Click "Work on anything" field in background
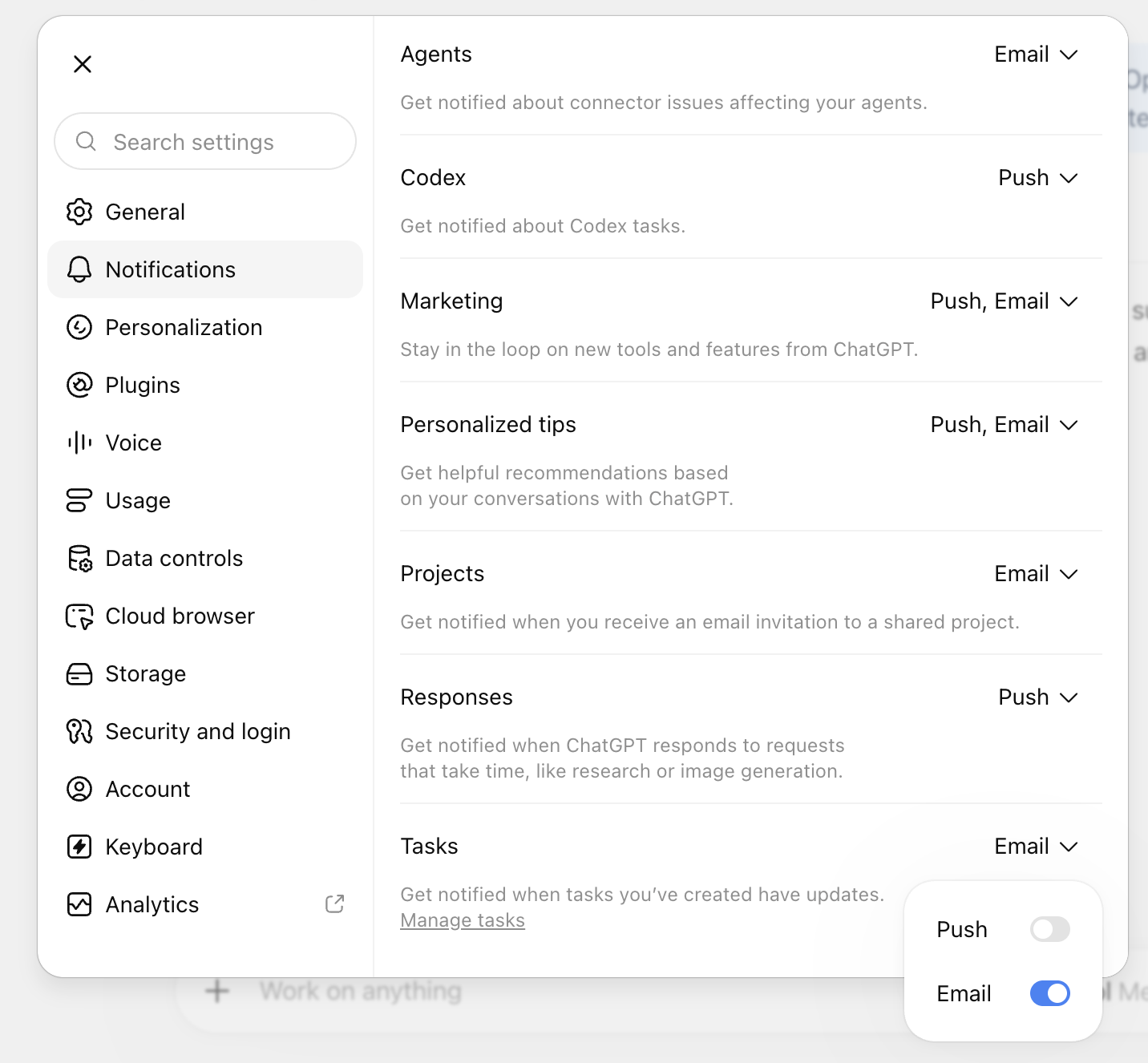Viewport: 1148px width, 1063px height. click(x=361, y=992)
